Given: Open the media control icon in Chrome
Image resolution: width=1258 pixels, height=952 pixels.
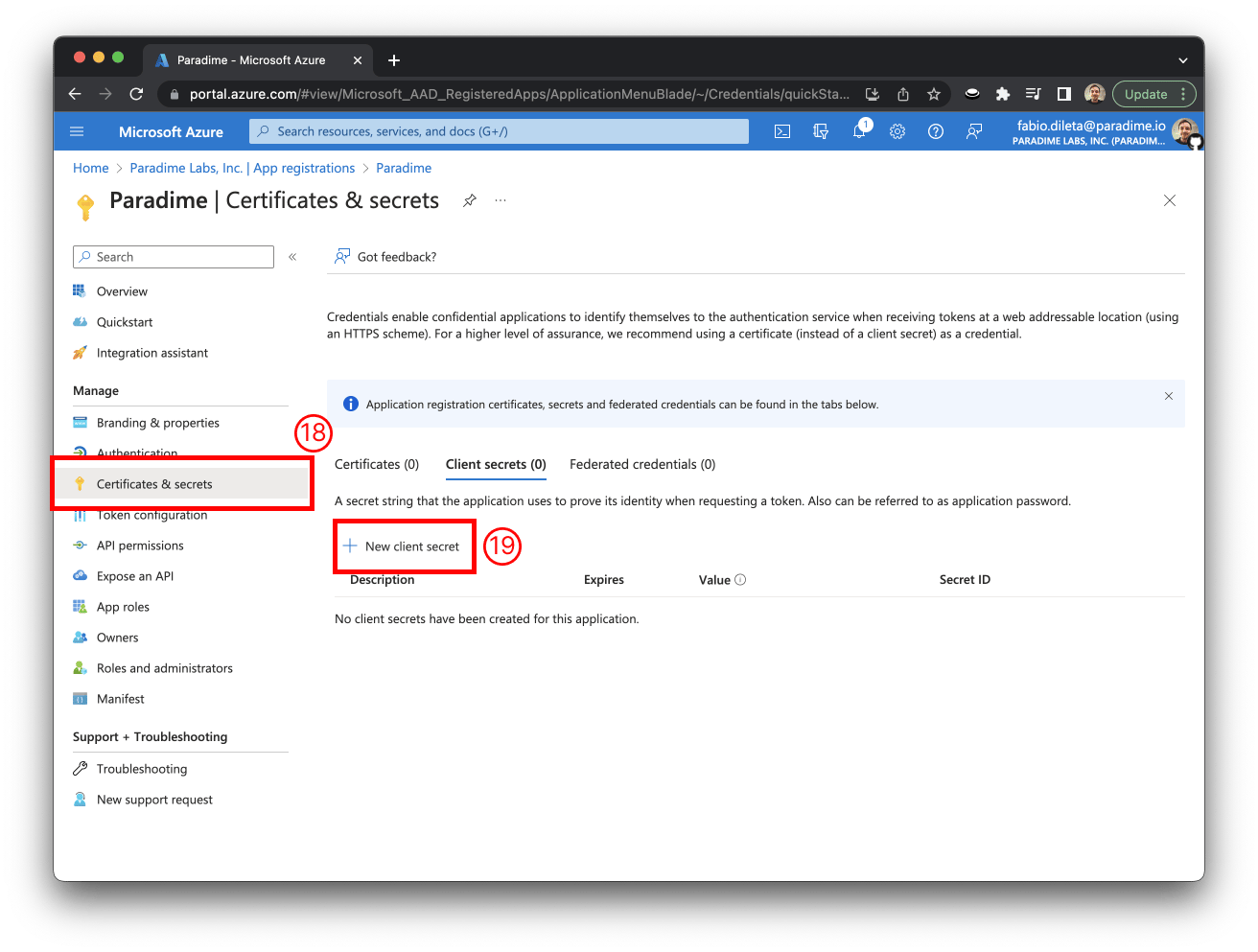Looking at the screenshot, I should pos(1034,94).
